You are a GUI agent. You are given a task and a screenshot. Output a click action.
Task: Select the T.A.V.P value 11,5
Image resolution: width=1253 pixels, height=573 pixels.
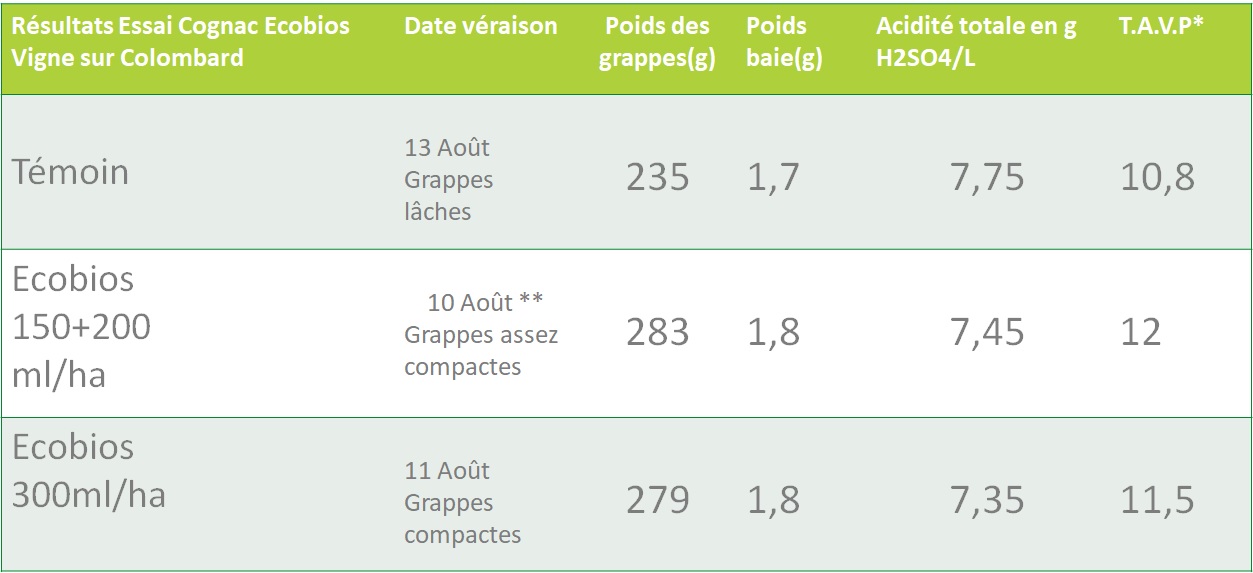(x=1157, y=500)
